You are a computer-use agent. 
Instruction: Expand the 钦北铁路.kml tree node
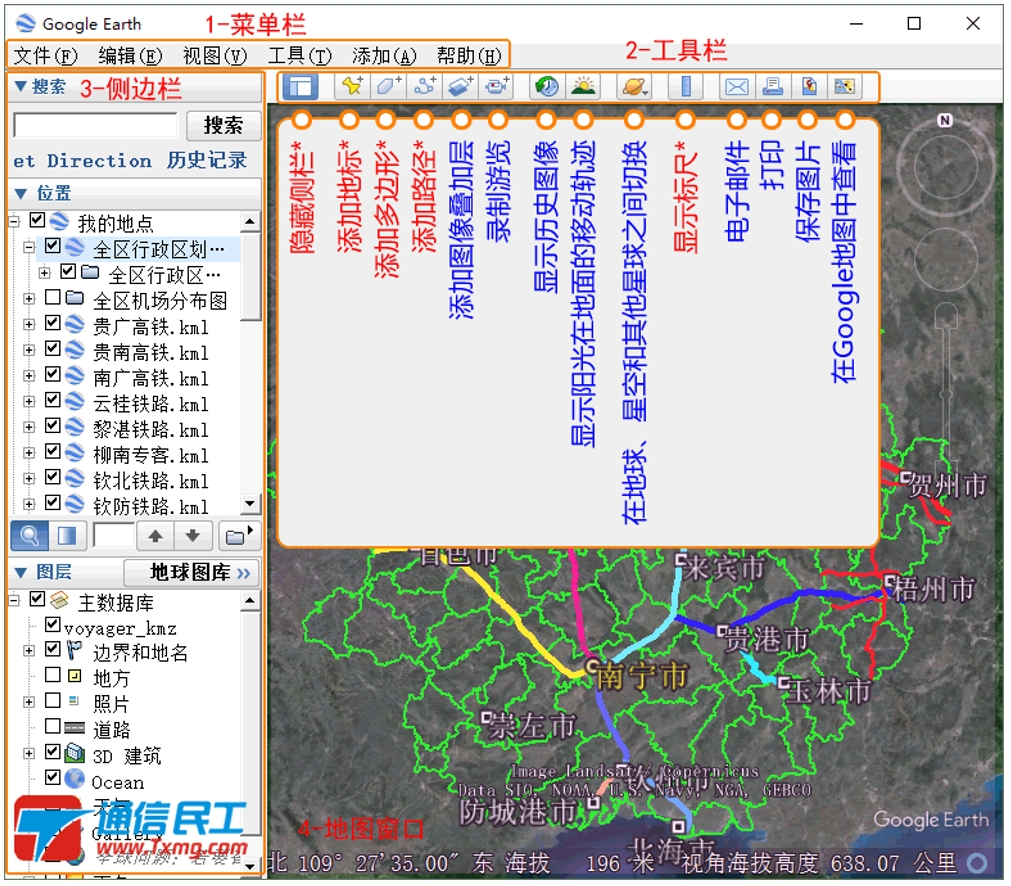point(28,479)
